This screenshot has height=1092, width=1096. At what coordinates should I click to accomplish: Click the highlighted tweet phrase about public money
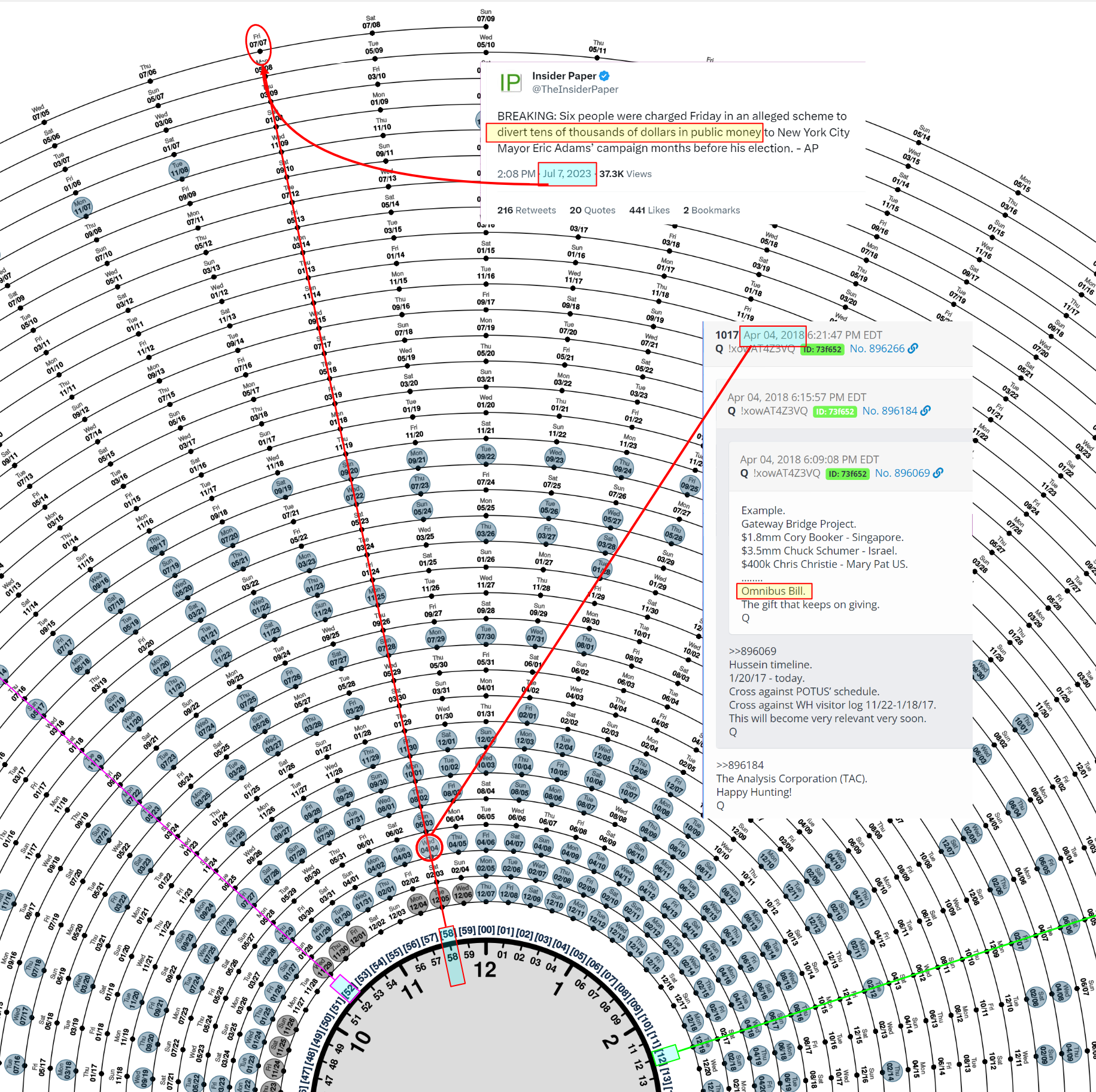[624, 132]
